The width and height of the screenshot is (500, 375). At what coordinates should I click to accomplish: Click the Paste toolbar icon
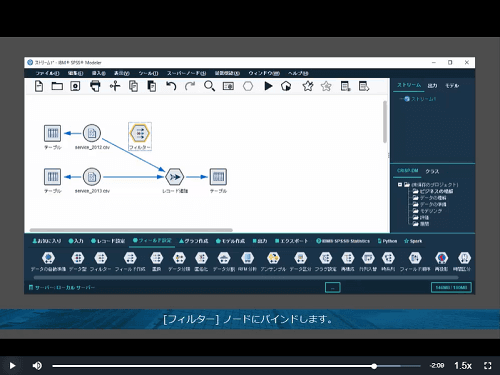click(x=152, y=86)
